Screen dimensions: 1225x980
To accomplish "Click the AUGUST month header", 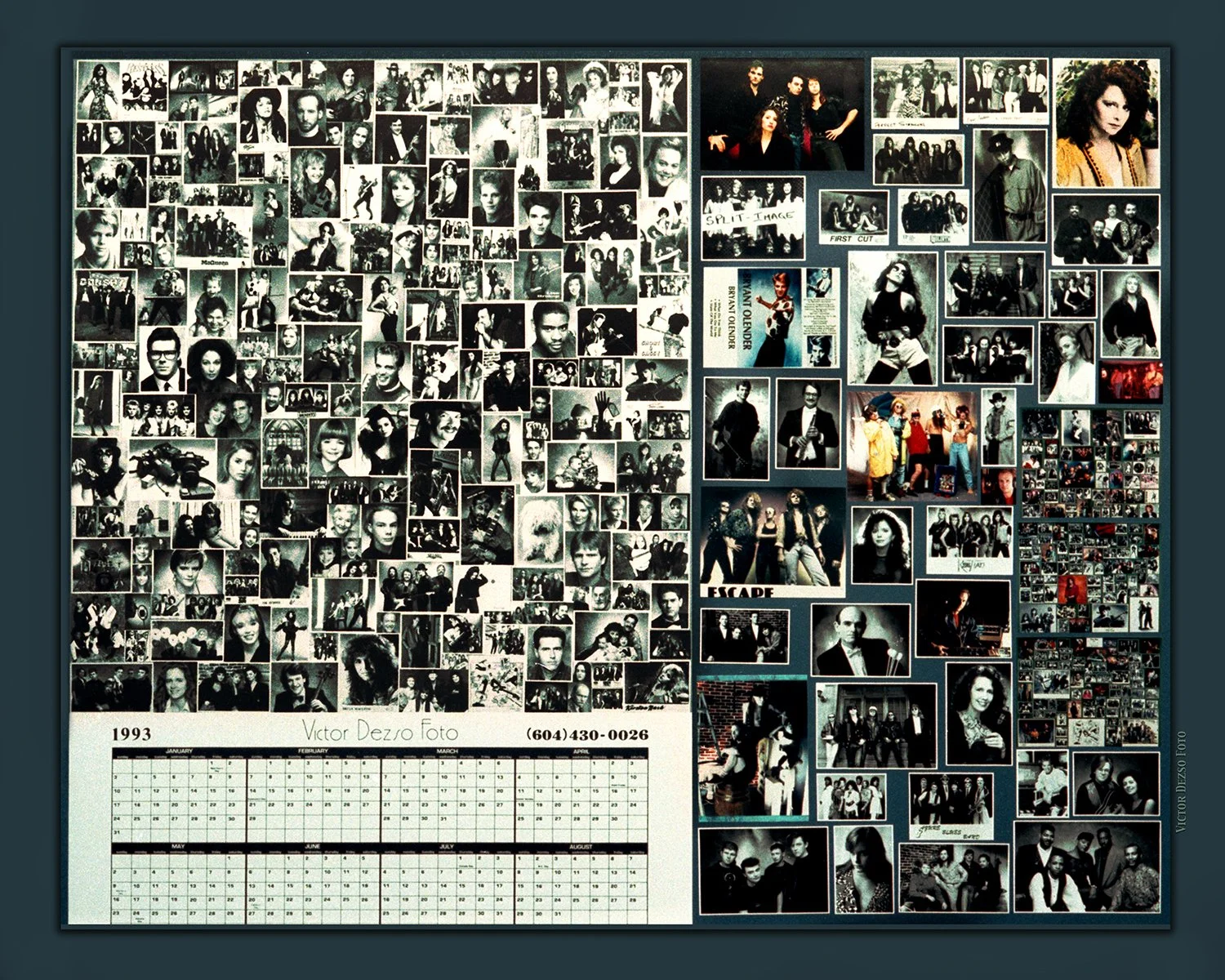I will [x=581, y=846].
